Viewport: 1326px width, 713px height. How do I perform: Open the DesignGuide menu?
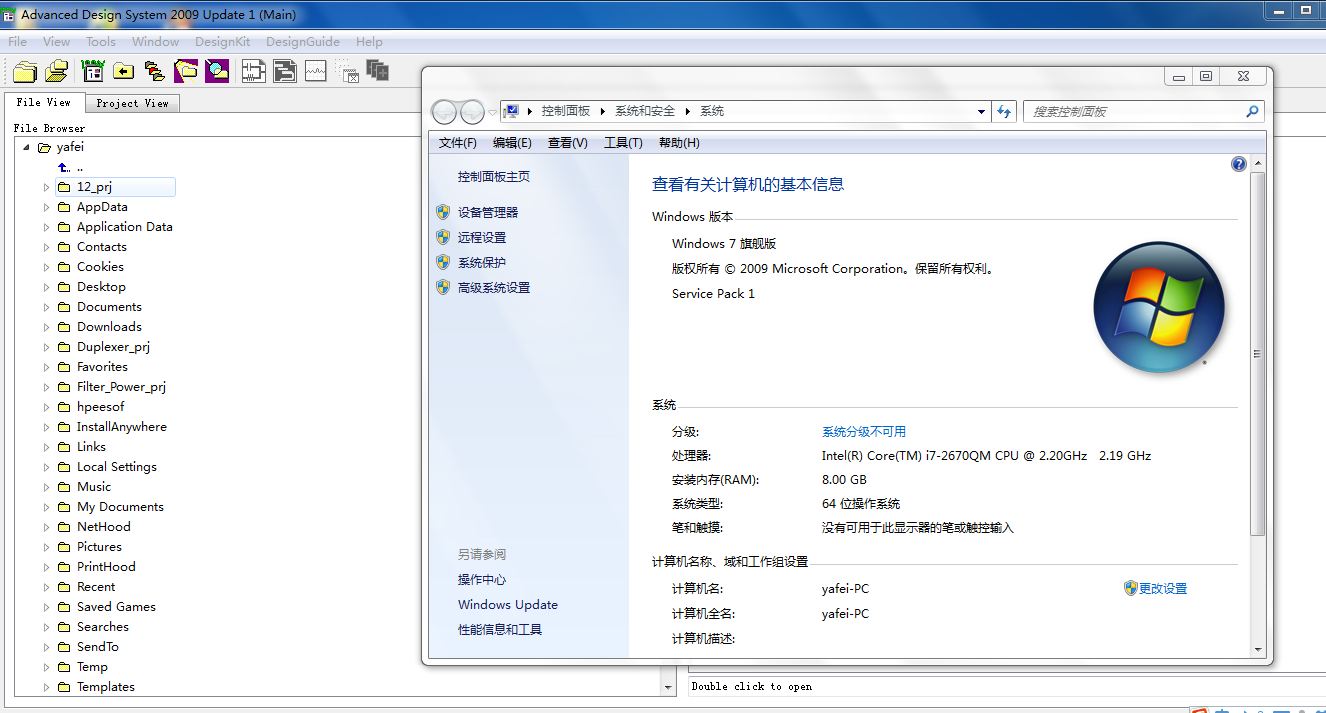(303, 42)
